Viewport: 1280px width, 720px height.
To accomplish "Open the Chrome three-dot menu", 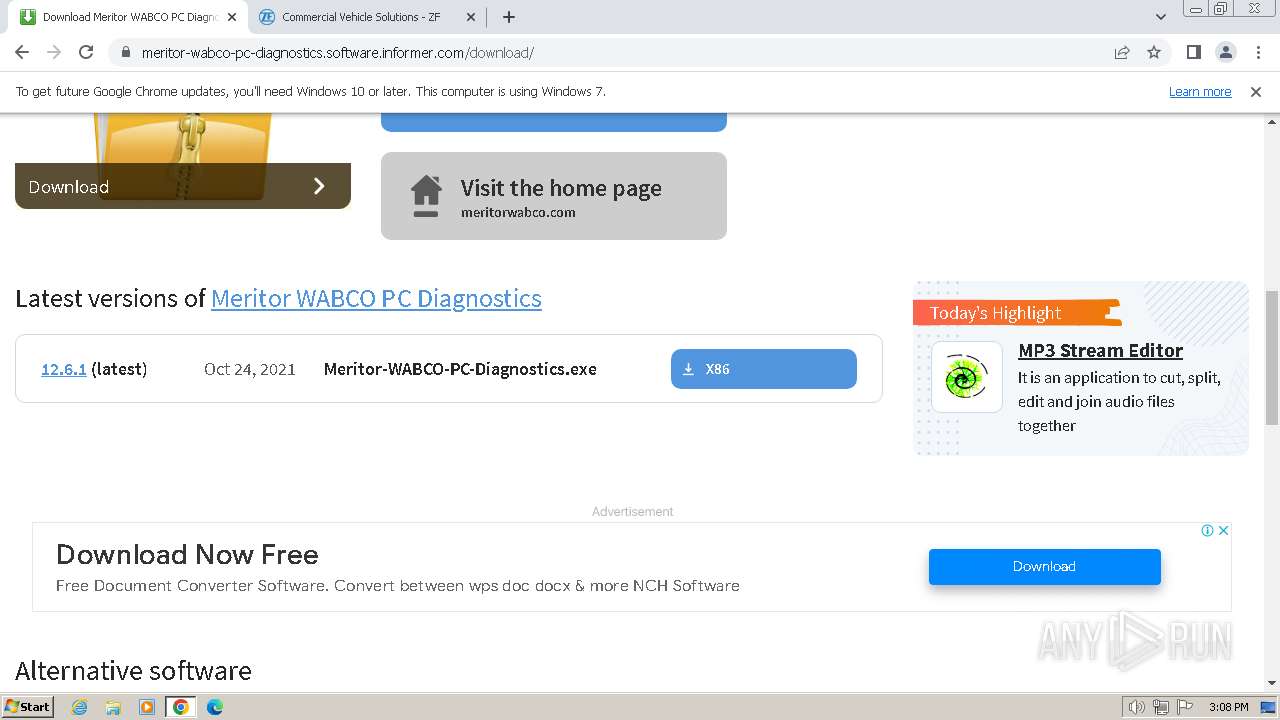I will click(x=1258, y=52).
